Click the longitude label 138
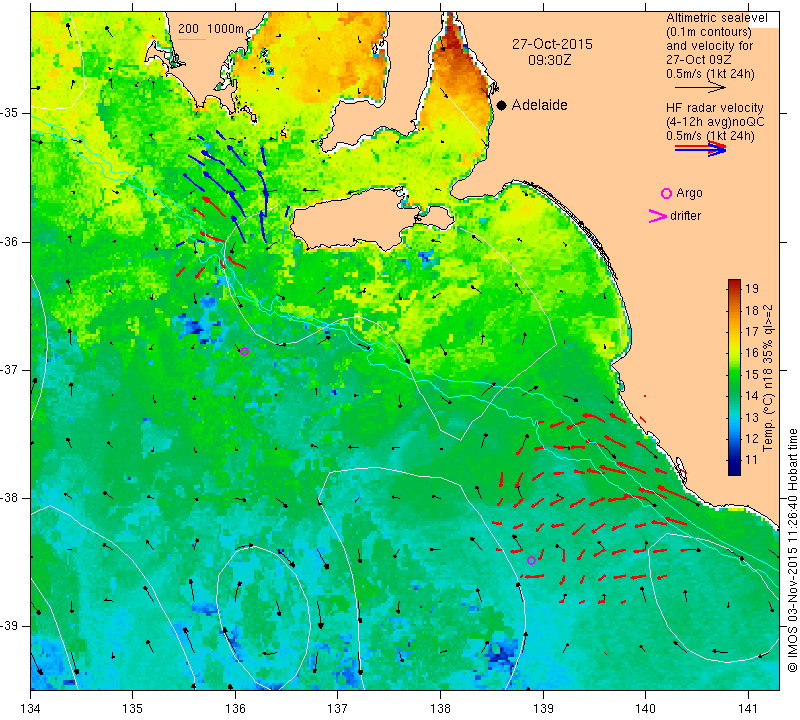 tap(440, 709)
